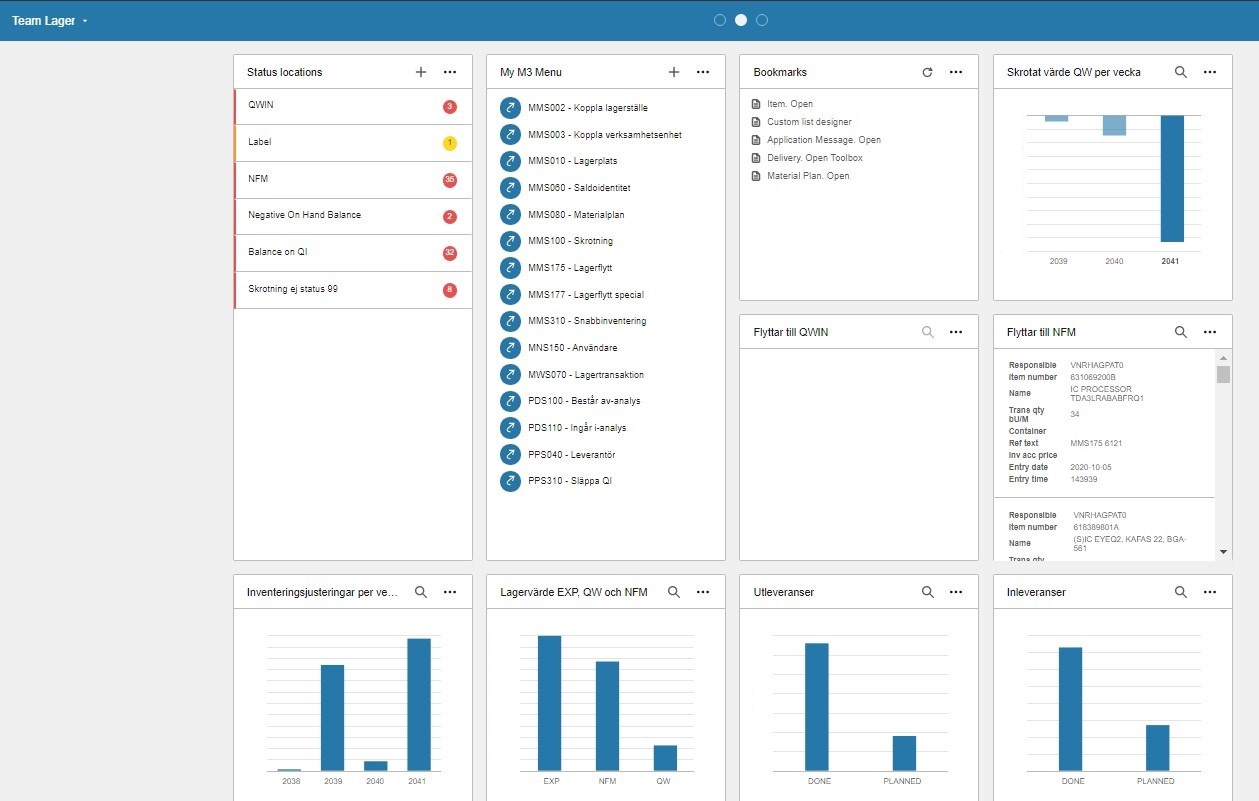Click the MMS100 Skrotning arrow icon
The image size is (1259, 801).
click(510, 241)
